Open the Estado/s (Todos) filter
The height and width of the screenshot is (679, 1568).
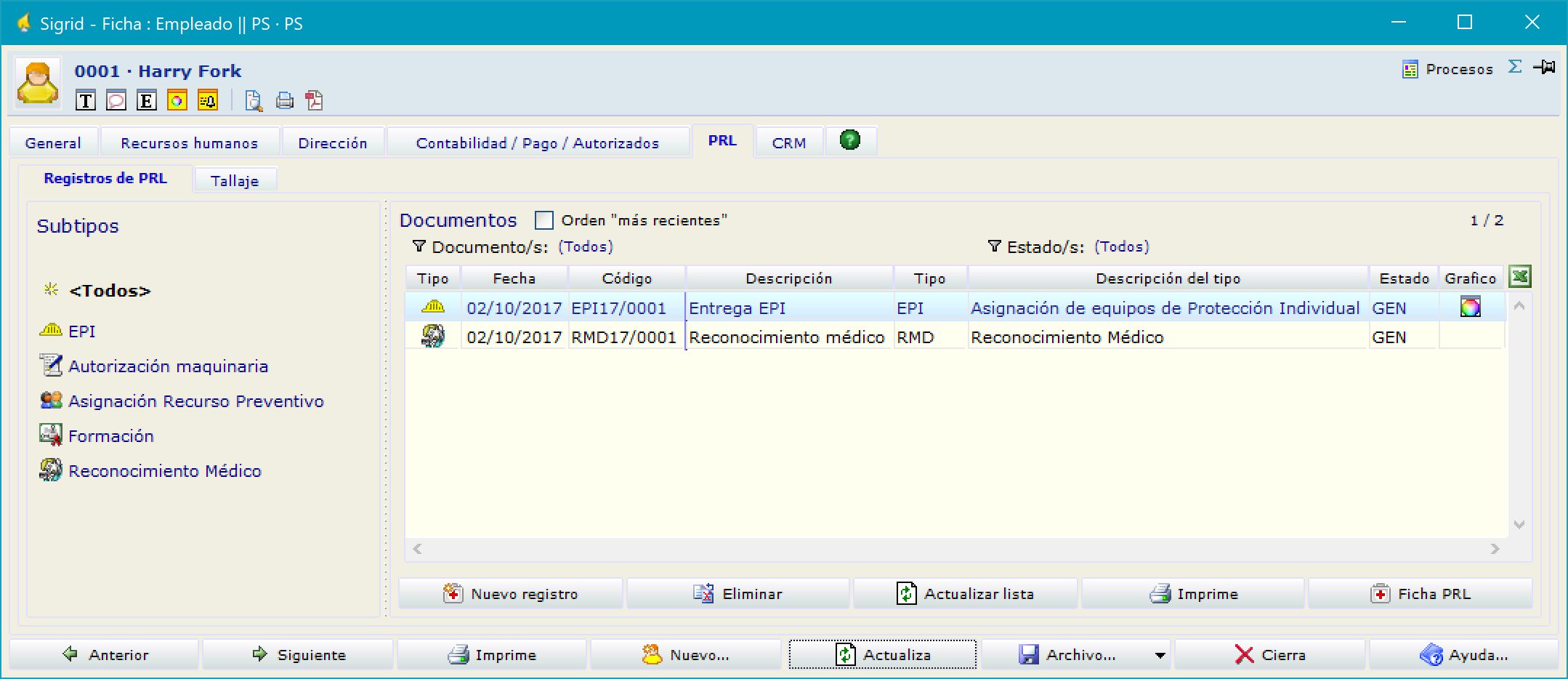(x=1122, y=246)
